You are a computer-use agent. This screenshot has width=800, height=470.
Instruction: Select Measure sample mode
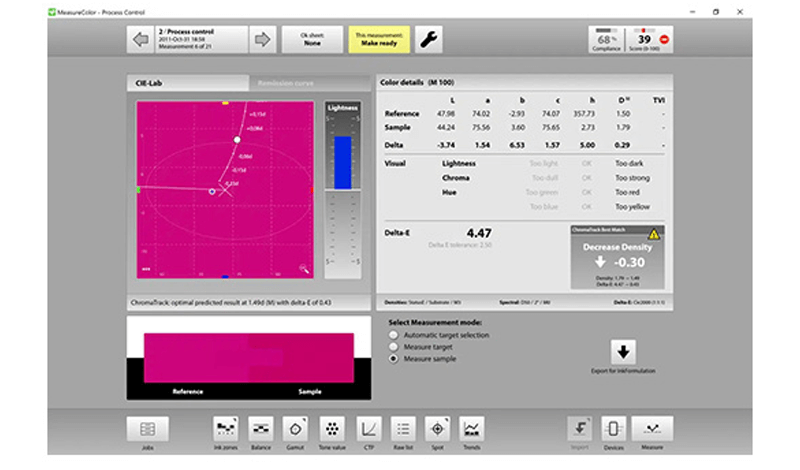pos(393,359)
